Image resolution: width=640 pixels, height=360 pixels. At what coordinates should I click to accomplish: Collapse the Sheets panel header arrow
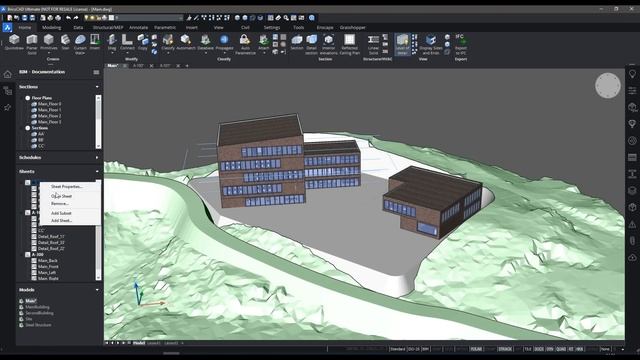tap(97, 171)
